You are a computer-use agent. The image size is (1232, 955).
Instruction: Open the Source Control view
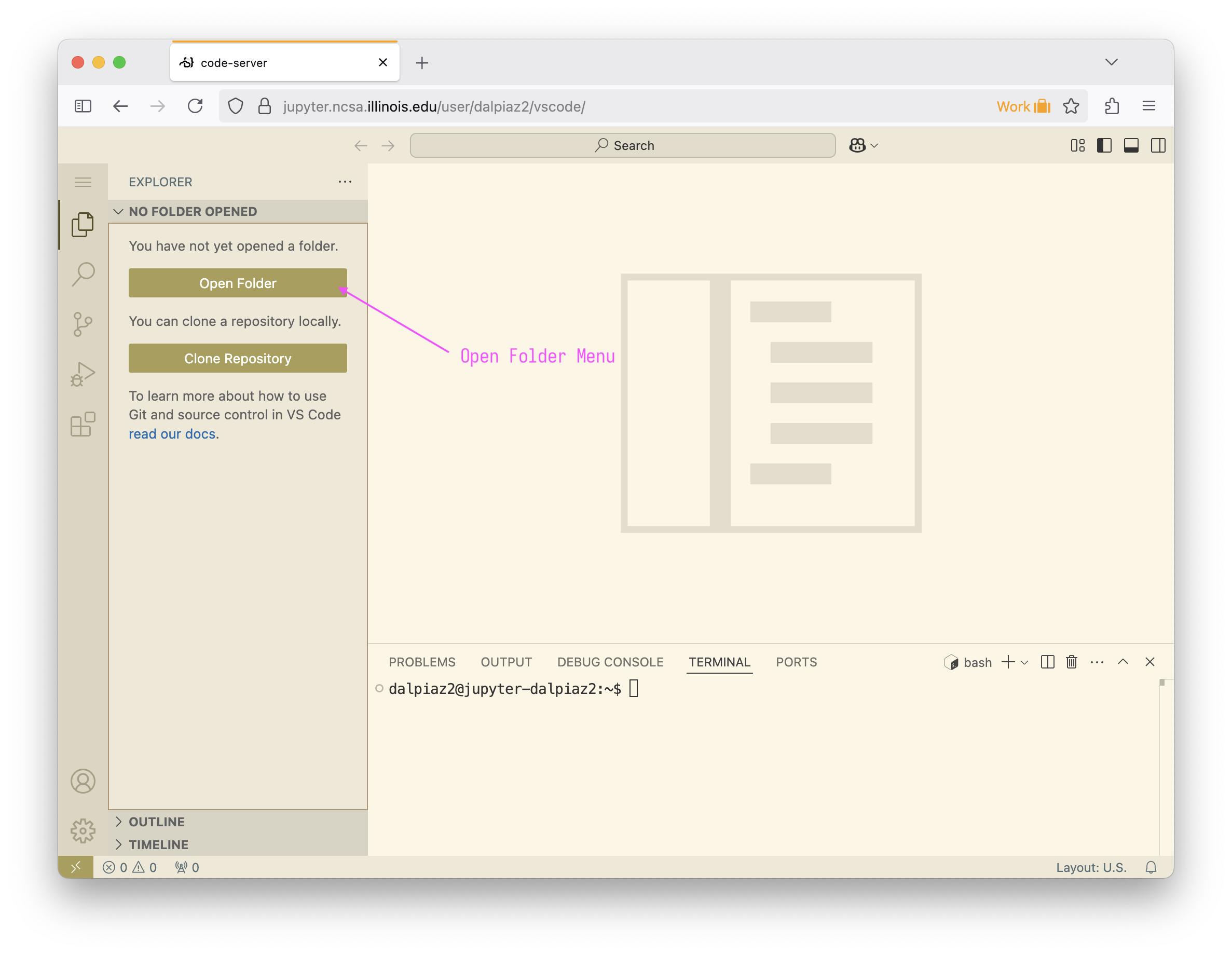[x=83, y=324]
